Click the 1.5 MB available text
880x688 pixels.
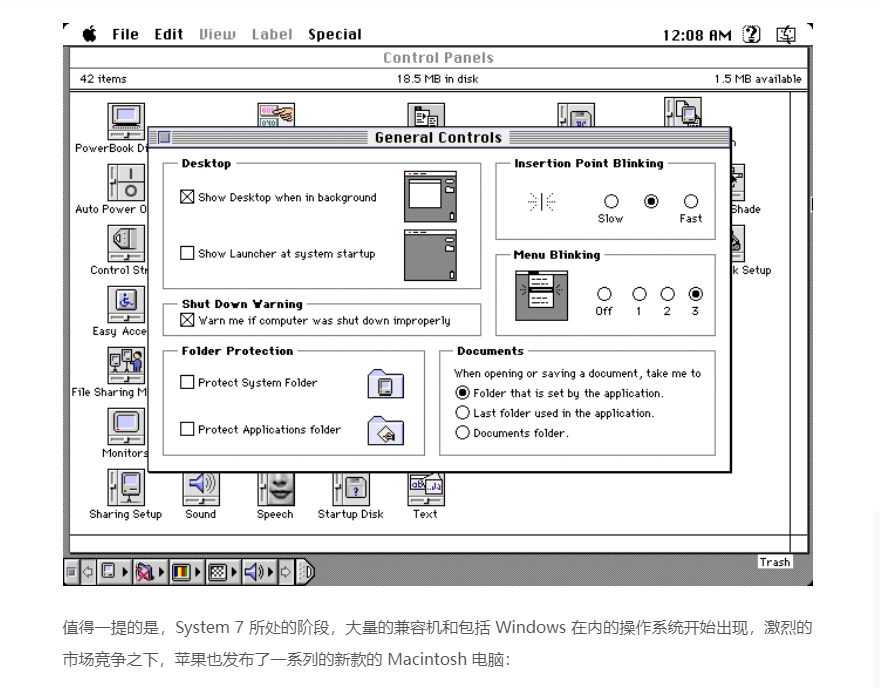coord(758,79)
